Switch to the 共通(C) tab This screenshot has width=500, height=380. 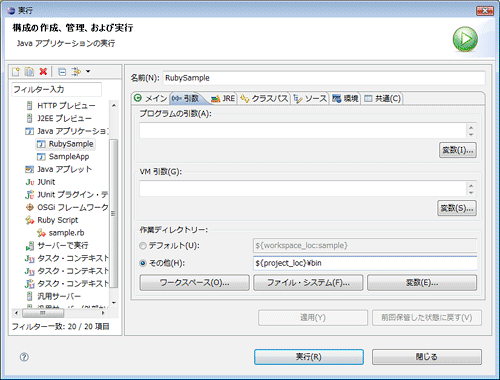(382, 98)
